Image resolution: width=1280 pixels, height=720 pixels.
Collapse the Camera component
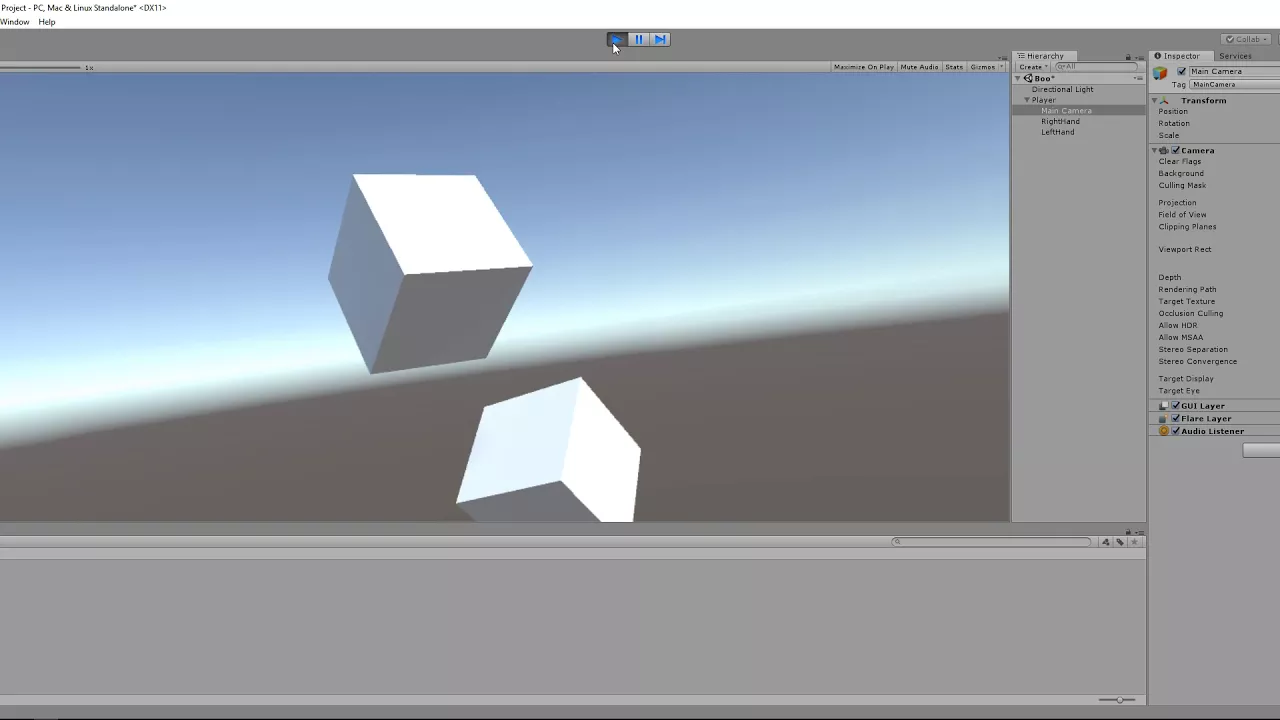tap(1154, 151)
